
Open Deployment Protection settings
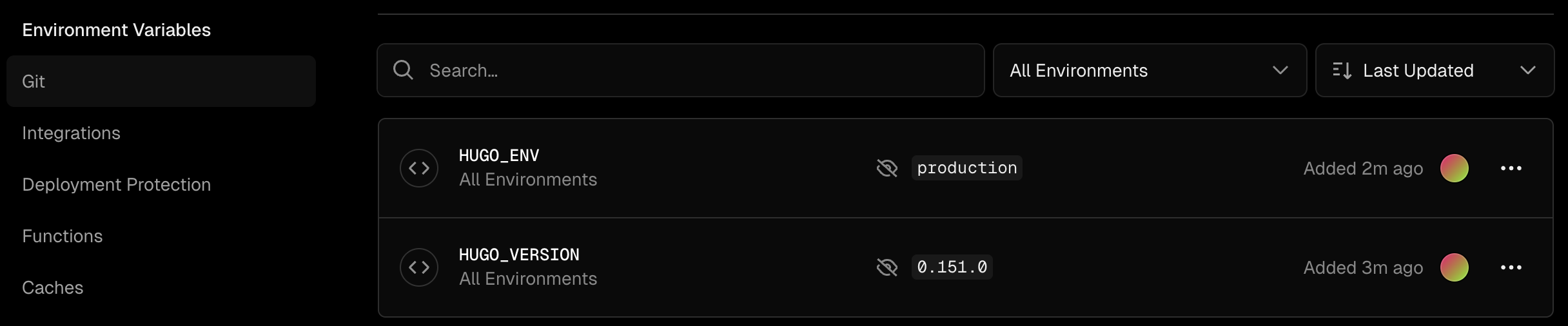(116, 185)
